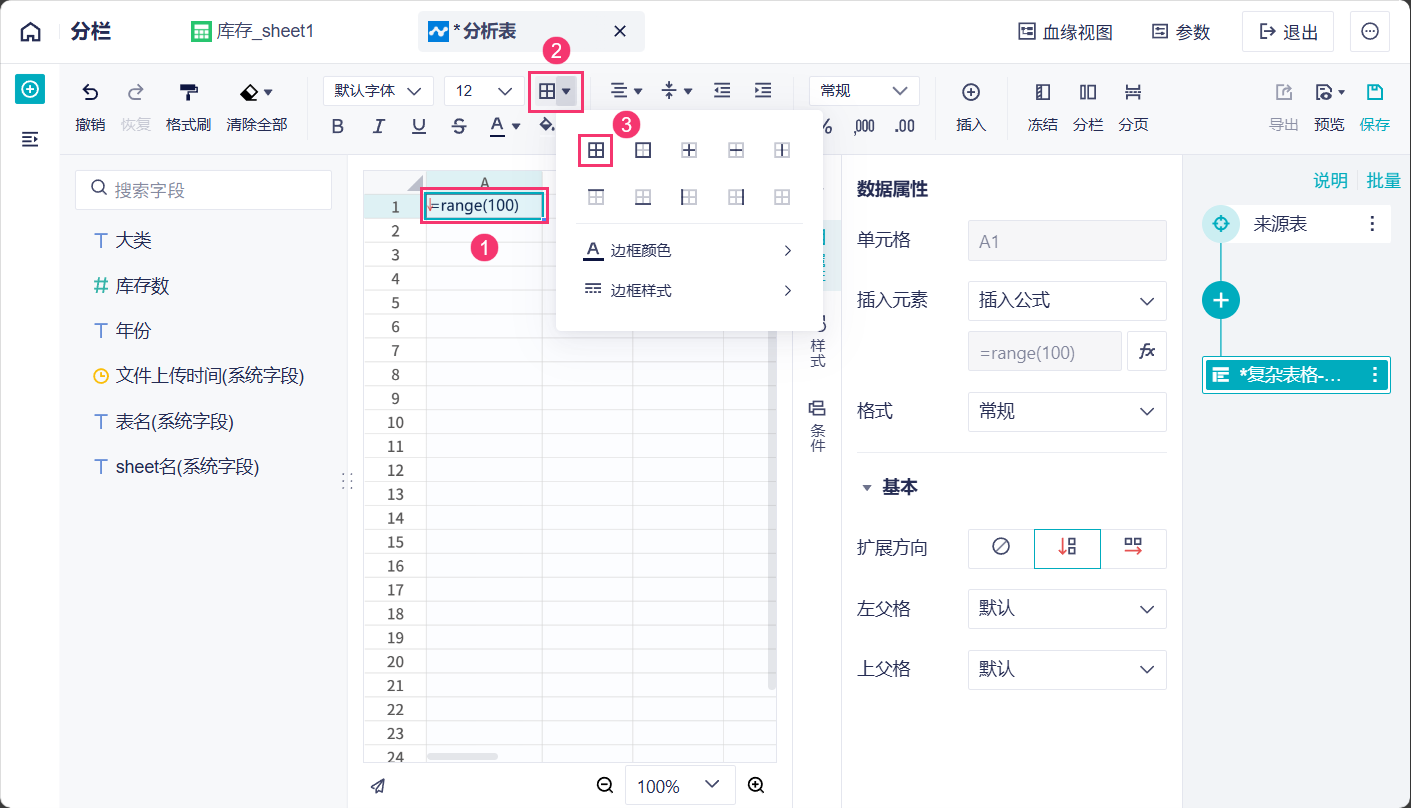
Task: Open the 边框颜色 submenu
Action: coord(689,250)
